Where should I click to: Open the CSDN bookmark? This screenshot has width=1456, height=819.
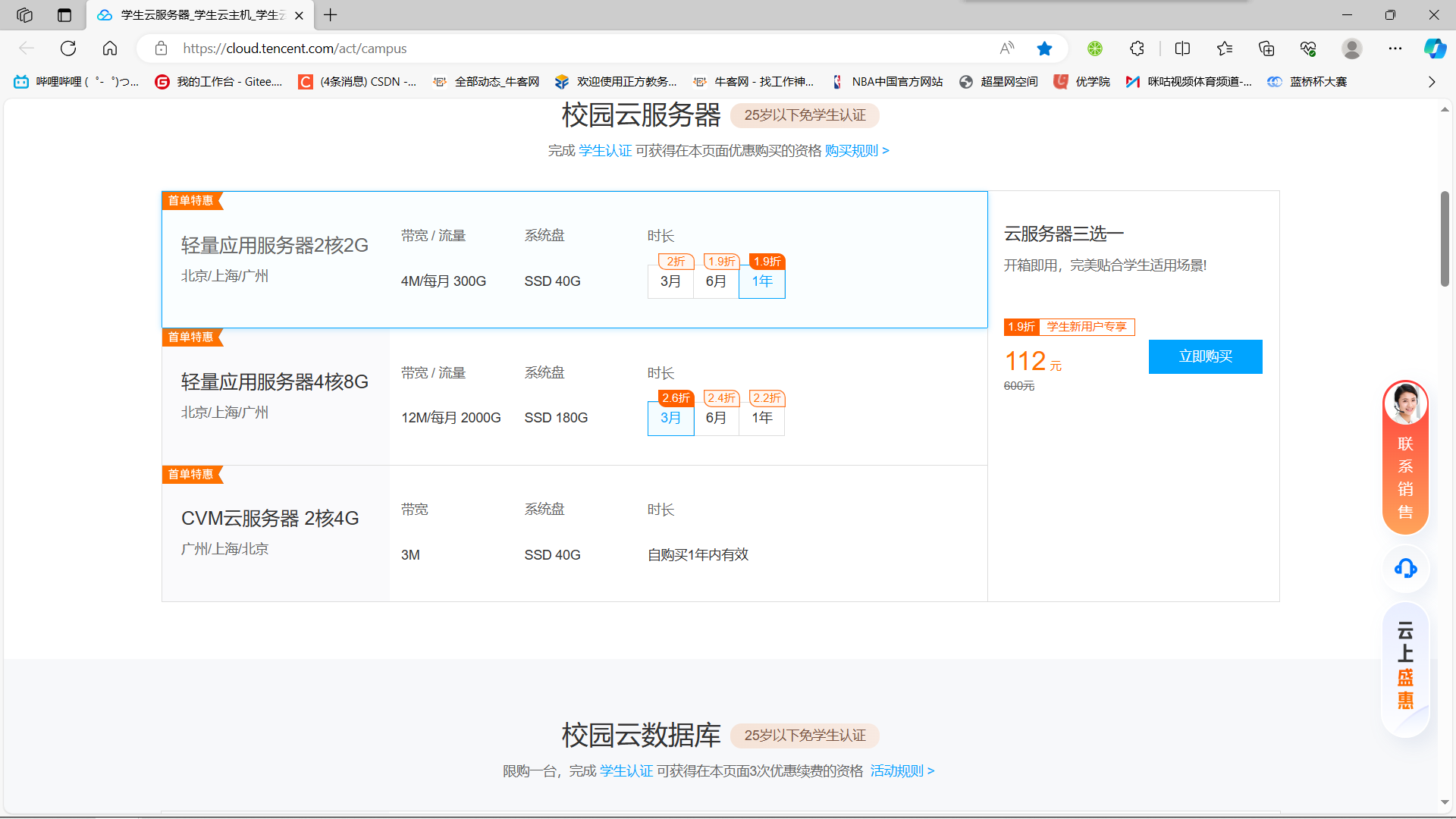[357, 82]
